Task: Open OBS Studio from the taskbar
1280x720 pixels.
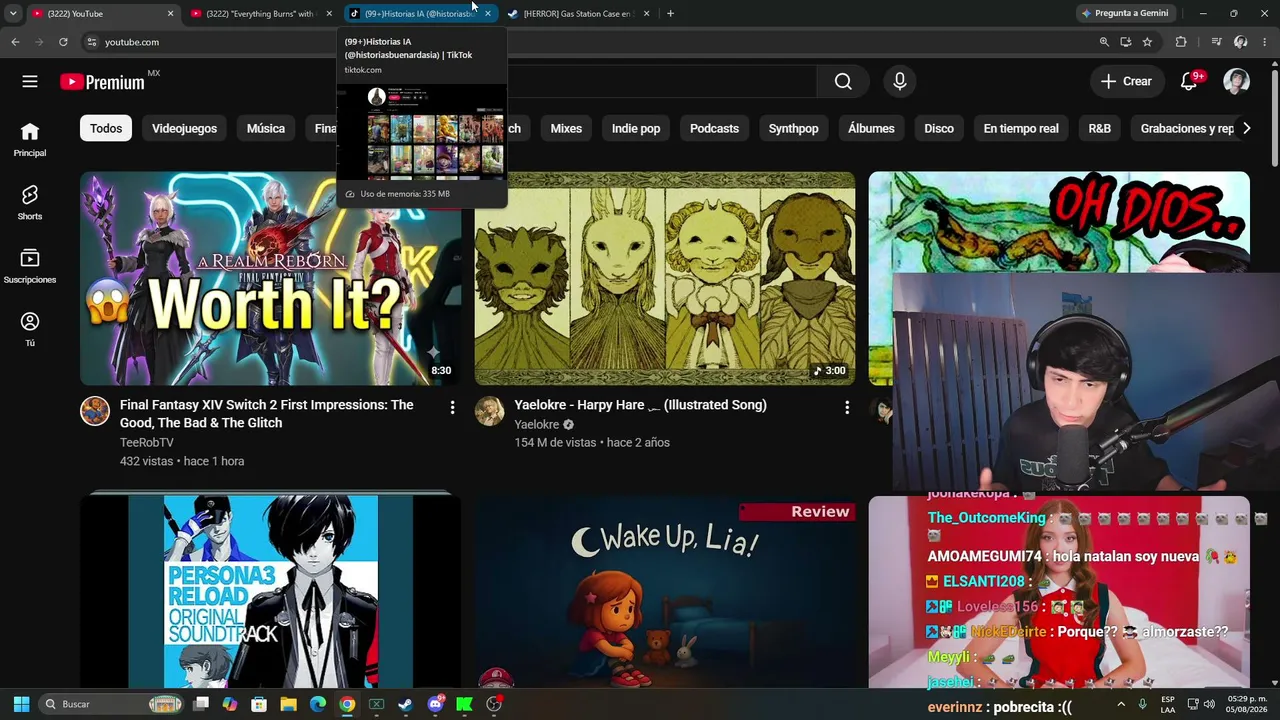Action: coord(494,704)
